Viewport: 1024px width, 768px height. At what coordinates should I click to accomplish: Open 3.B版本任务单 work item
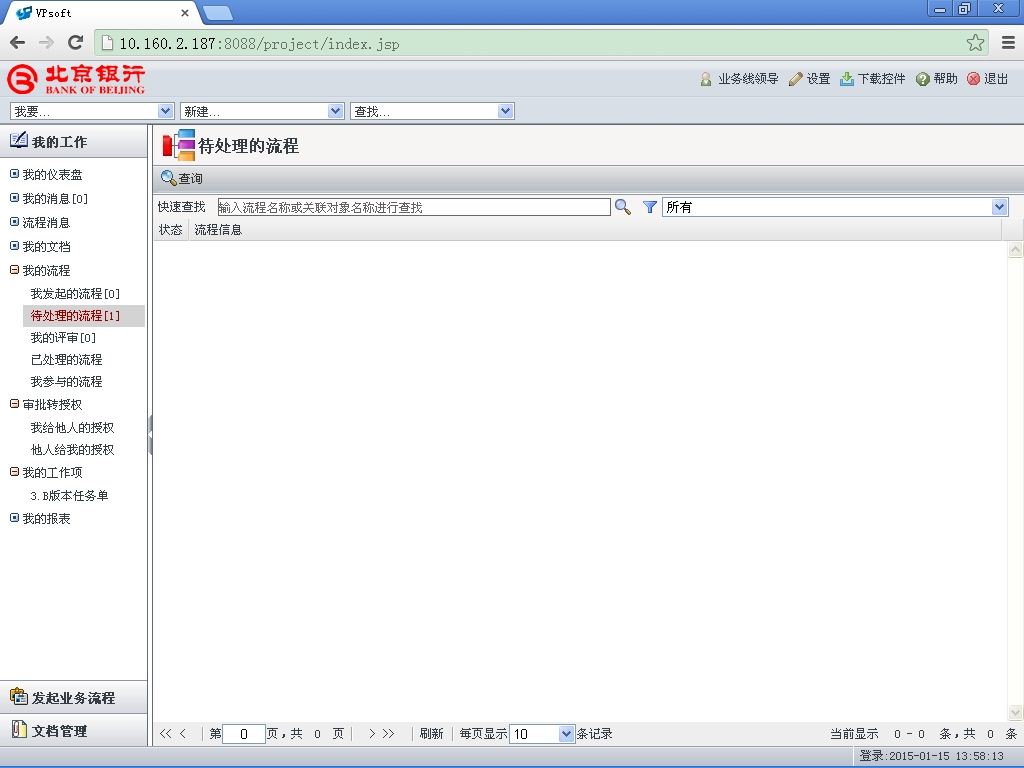(x=69, y=496)
